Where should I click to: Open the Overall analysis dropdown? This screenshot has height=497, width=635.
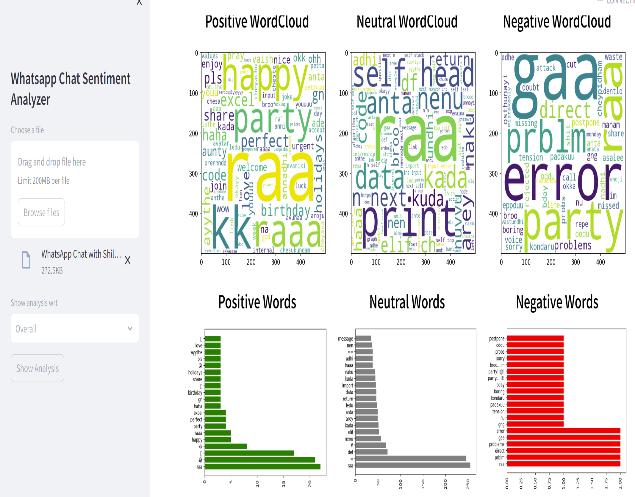pyautogui.click(x=75, y=328)
